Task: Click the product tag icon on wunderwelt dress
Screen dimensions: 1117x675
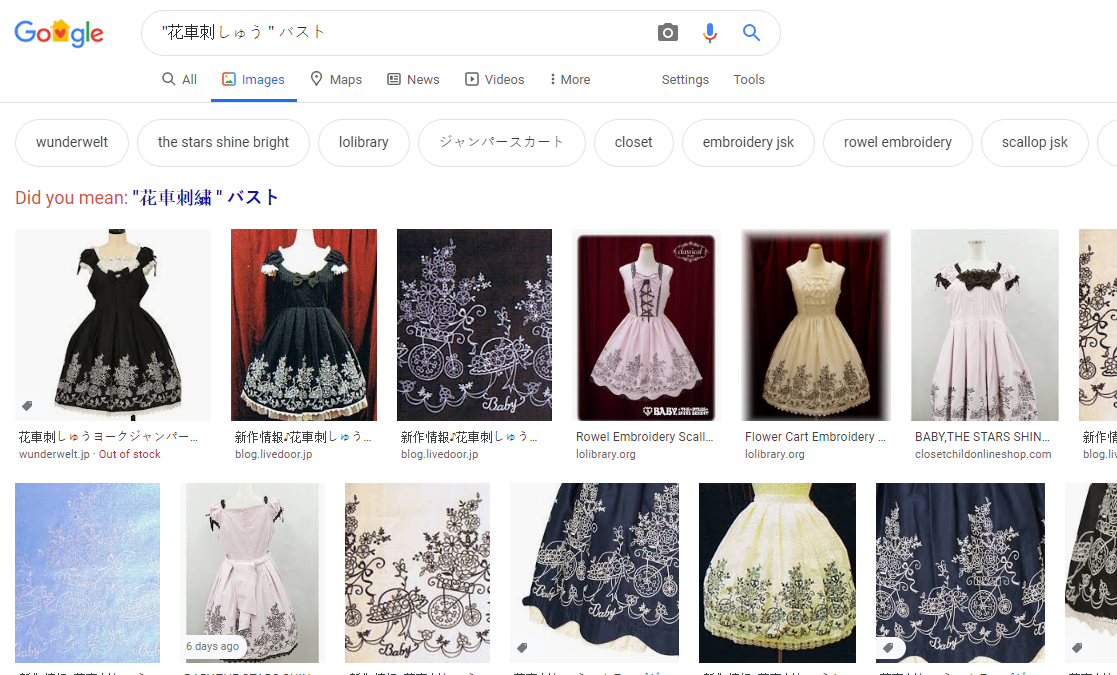Action: (28, 406)
